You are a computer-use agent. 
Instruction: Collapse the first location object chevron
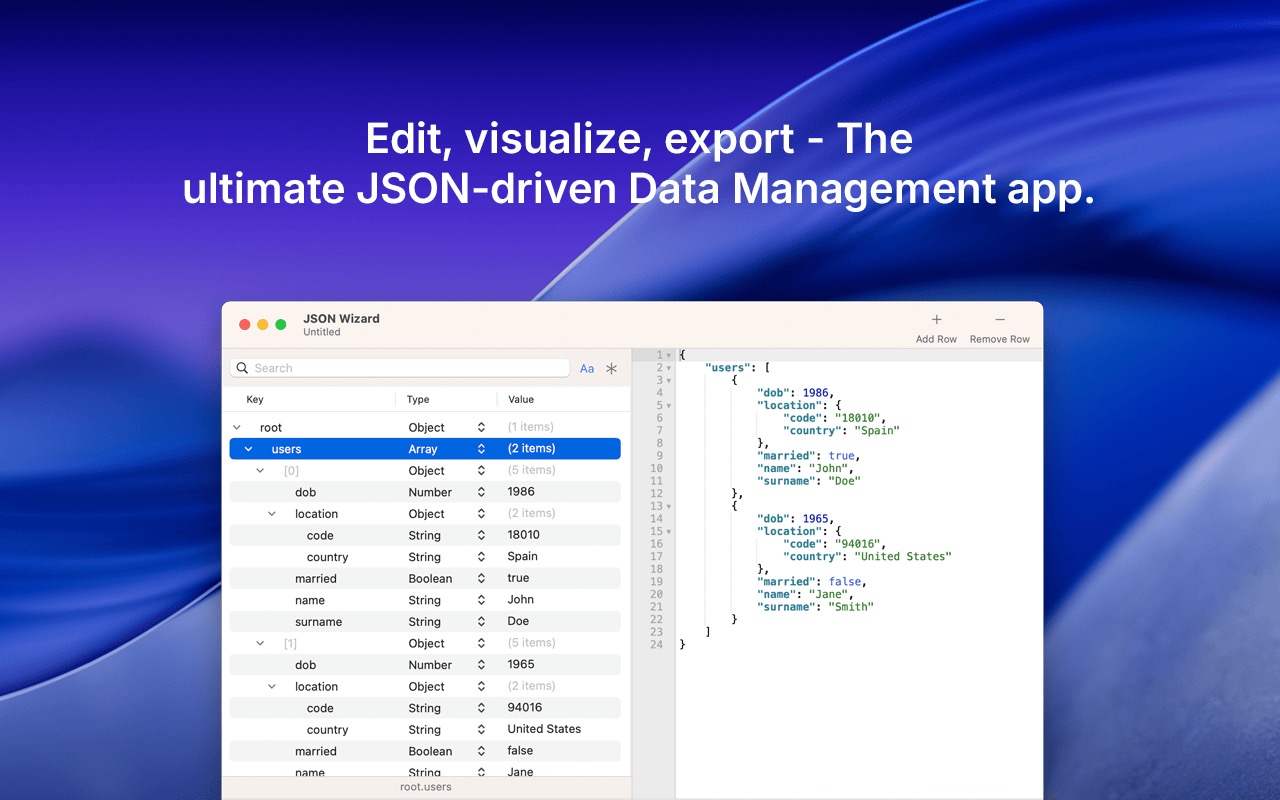(272, 514)
